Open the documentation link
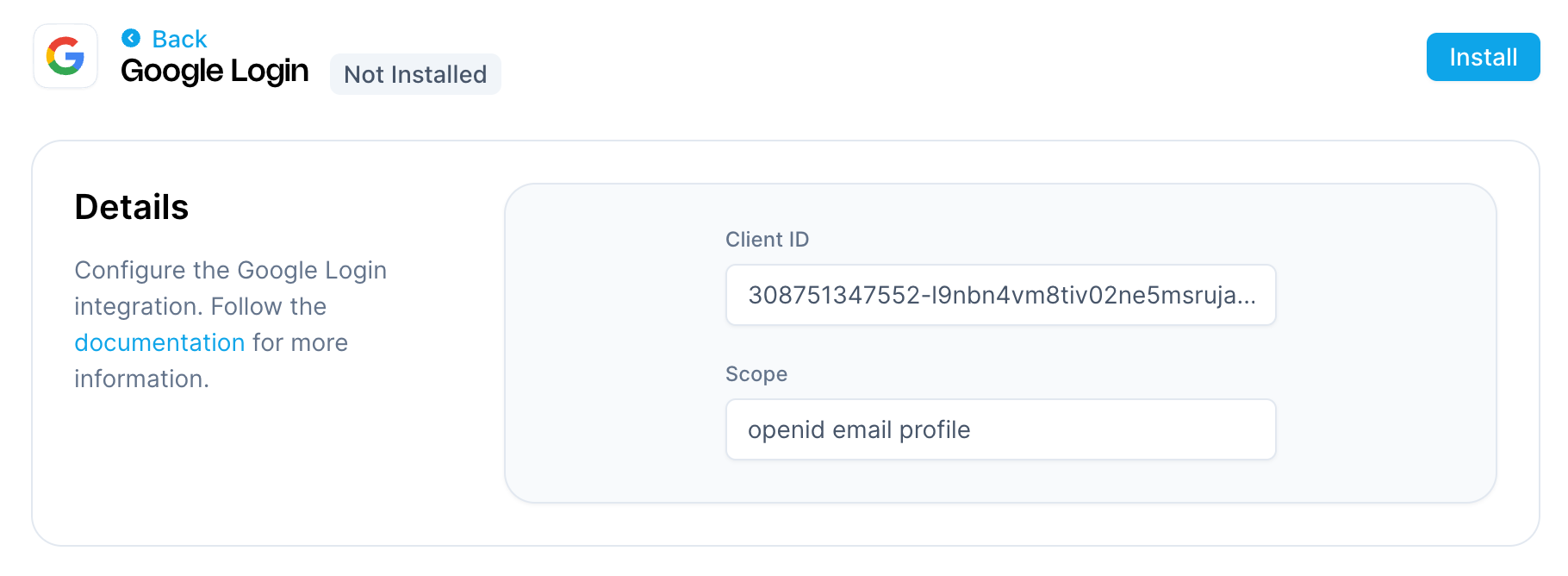 point(159,342)
